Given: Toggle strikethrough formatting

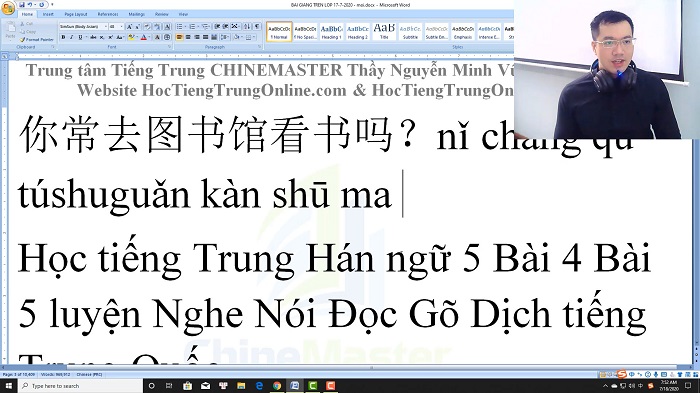Looking at the screenshot, I should [93, 37].
